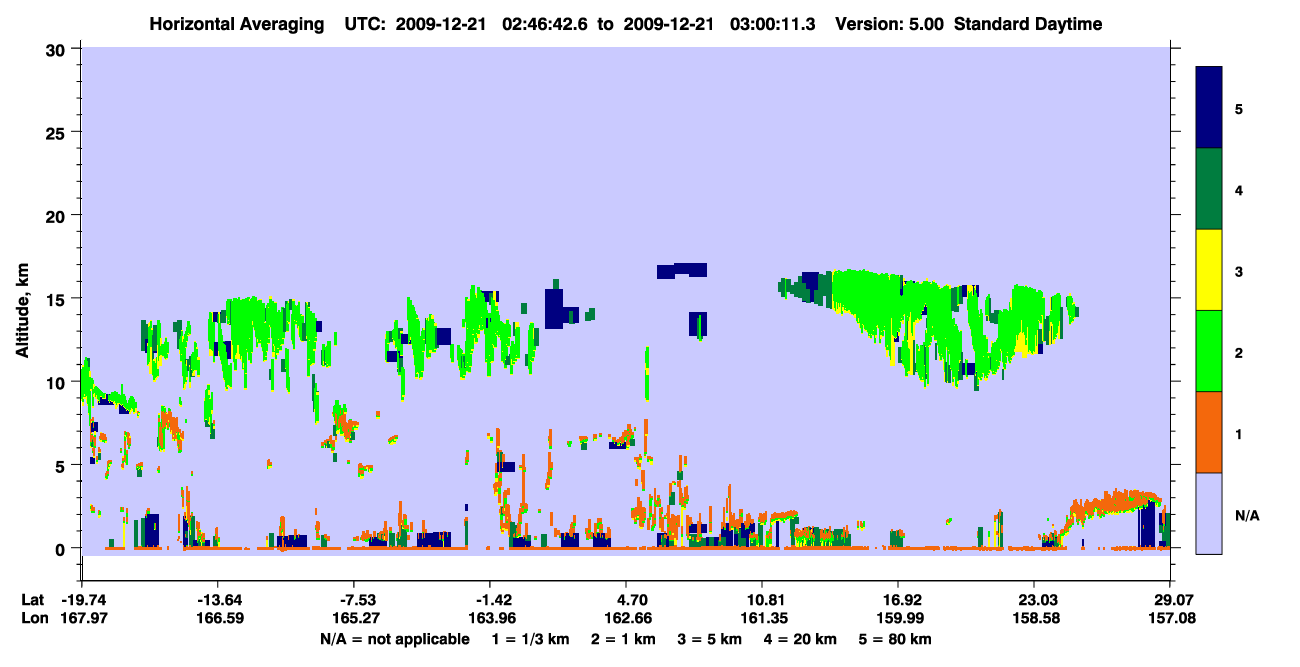Viewport: 1300px width, 667px height.
Task: Click the y-axis tick label 15
Action: pos(58,299)
